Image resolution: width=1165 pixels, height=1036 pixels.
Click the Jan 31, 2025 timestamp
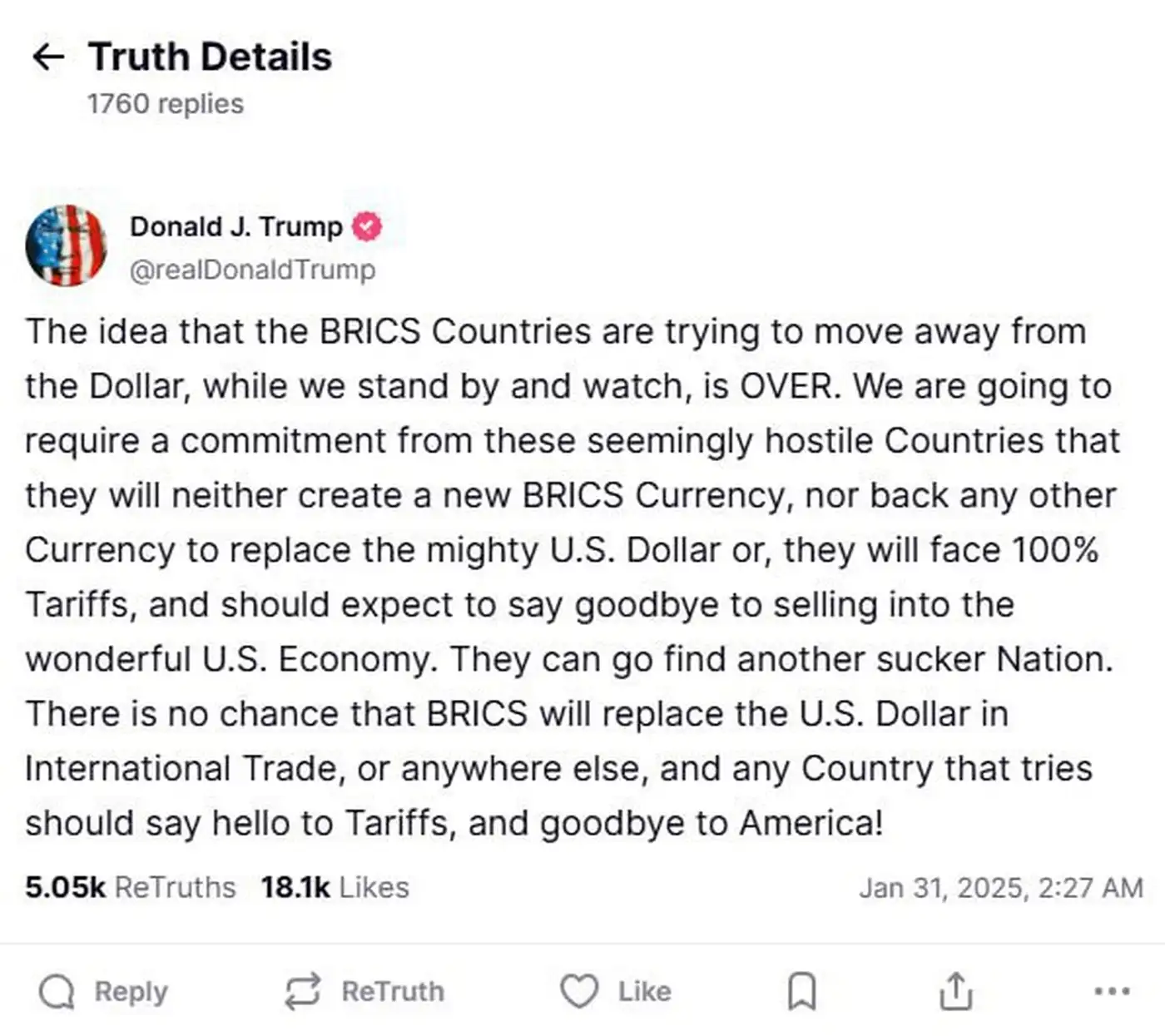(x=1000, y=888)
